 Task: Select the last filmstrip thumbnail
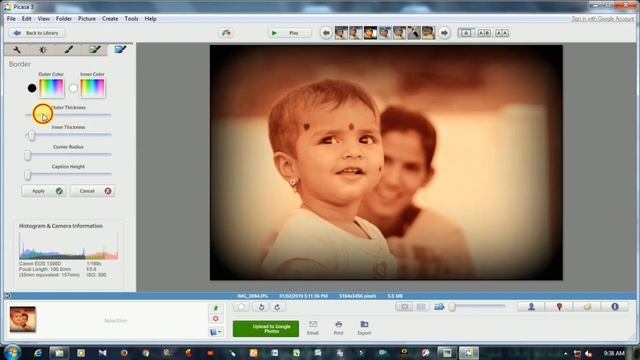click(x=428, y=33)
